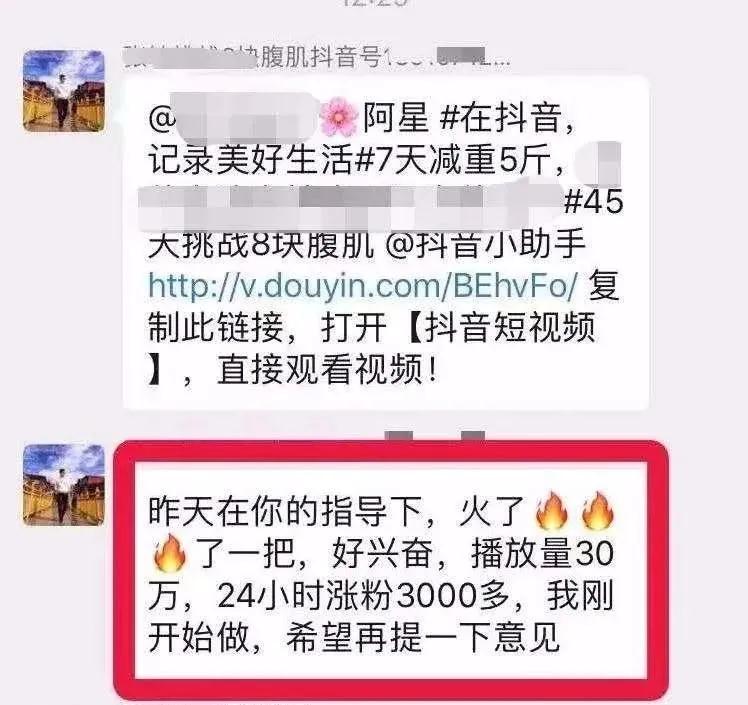Tap the avatar next to the red-highlighted message
This screenshot has width=748, height=705.
coord(64,485)
